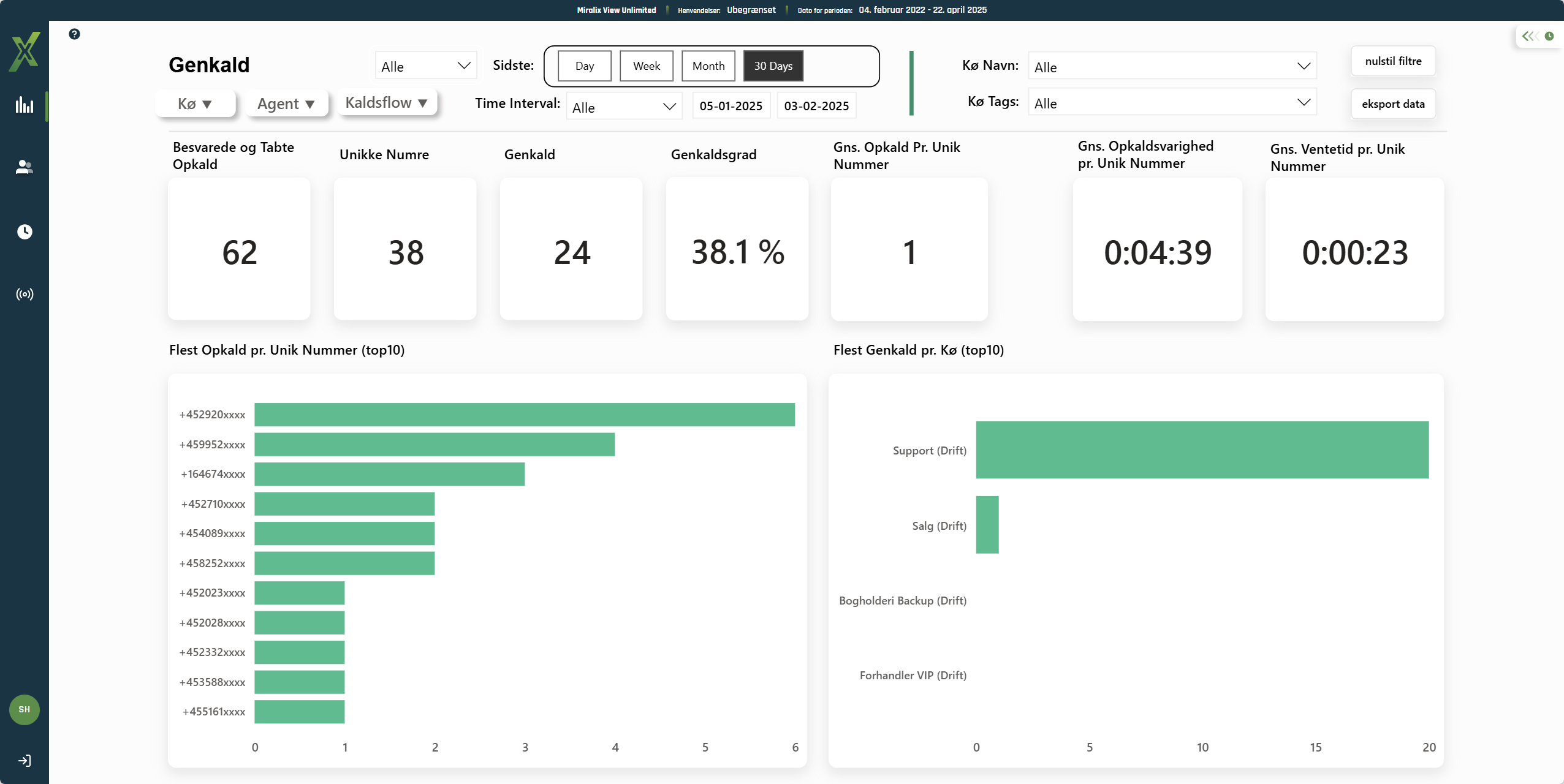Click the start date field 05-01-2025
The height and width of the screenshot is (784, 1564).
(x=731, y=106)
